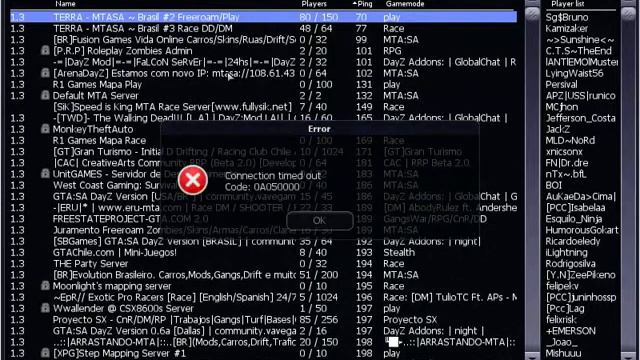Click the server list scrollbar thumb
This screenshot has width=640, height=360.
coord(532,14)
